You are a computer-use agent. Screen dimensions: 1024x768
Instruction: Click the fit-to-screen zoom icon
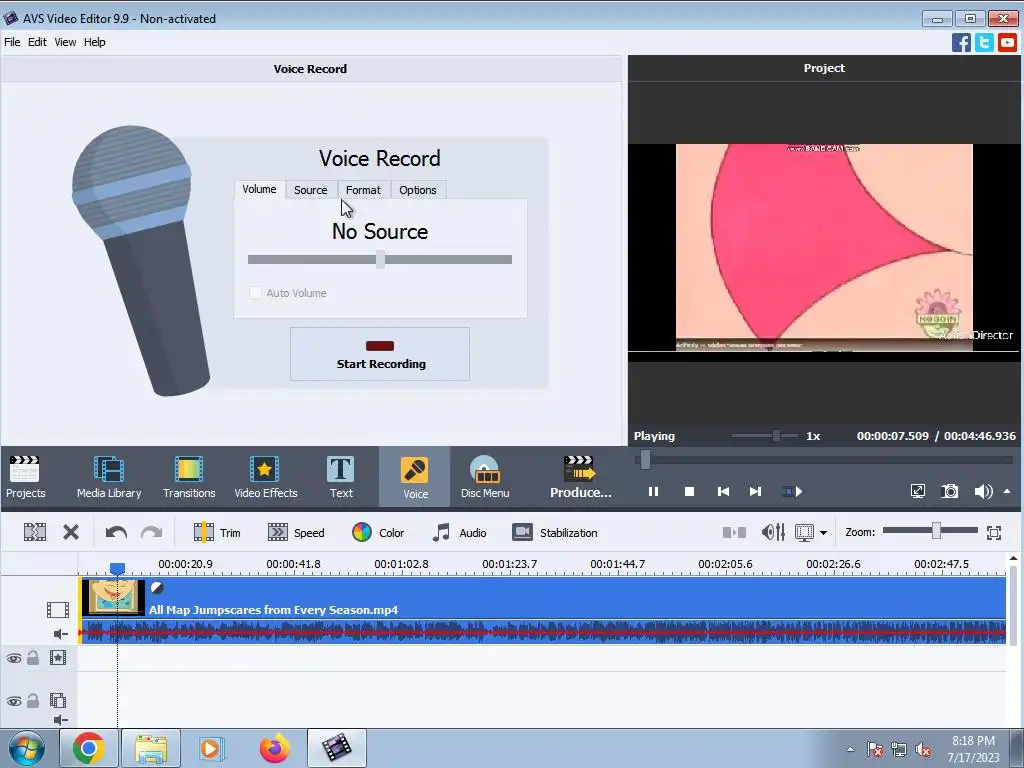pyautogui.click(x=994, y=532)
